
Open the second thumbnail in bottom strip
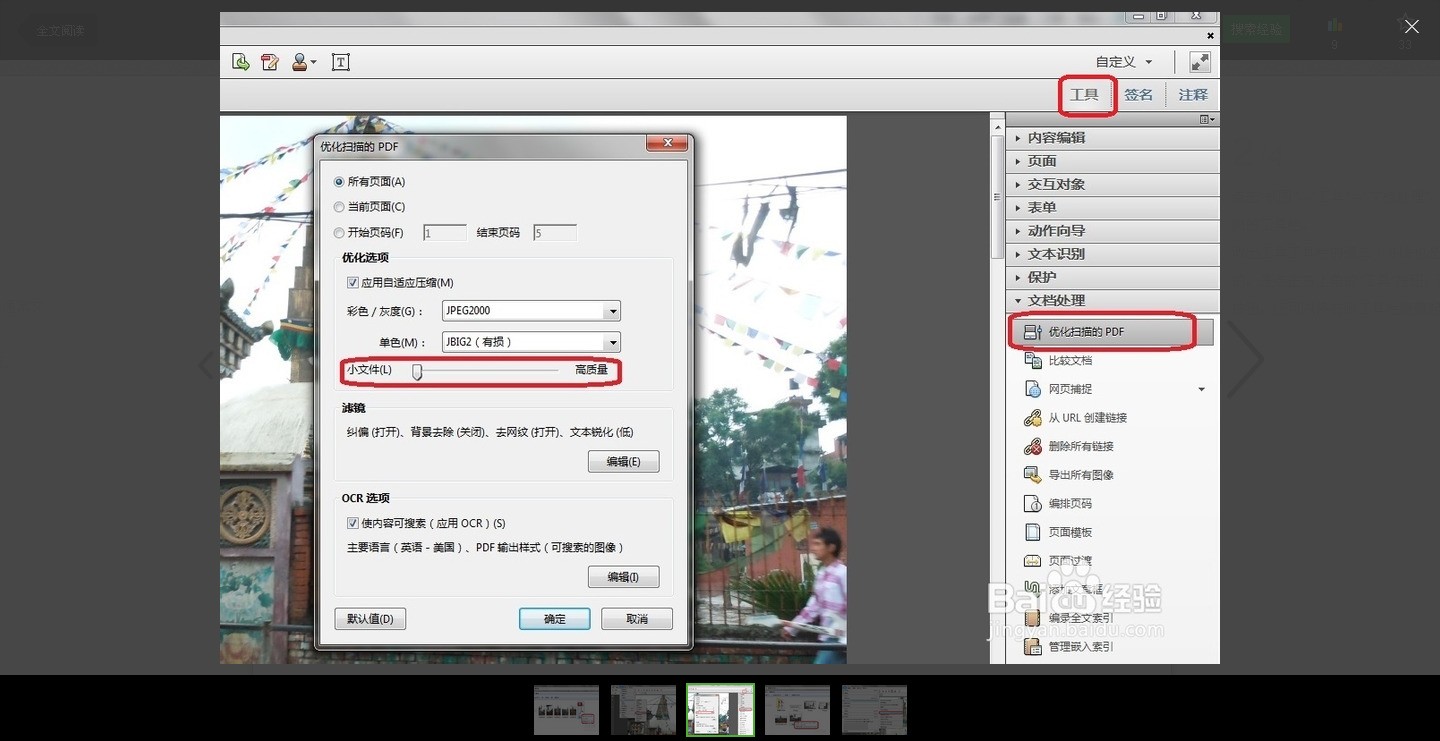(643, 710)
